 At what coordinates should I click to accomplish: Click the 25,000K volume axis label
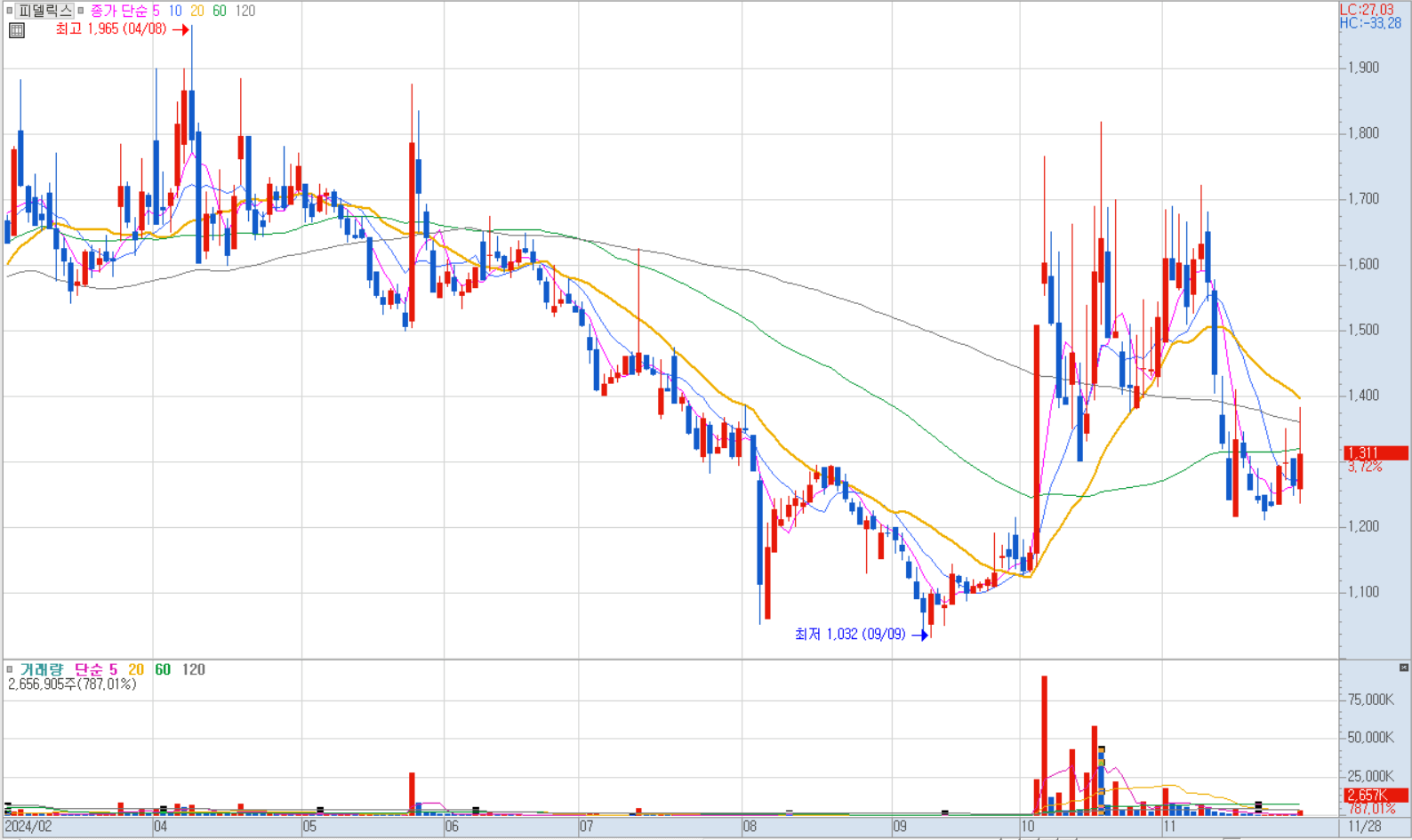[x=1370, y=776]
